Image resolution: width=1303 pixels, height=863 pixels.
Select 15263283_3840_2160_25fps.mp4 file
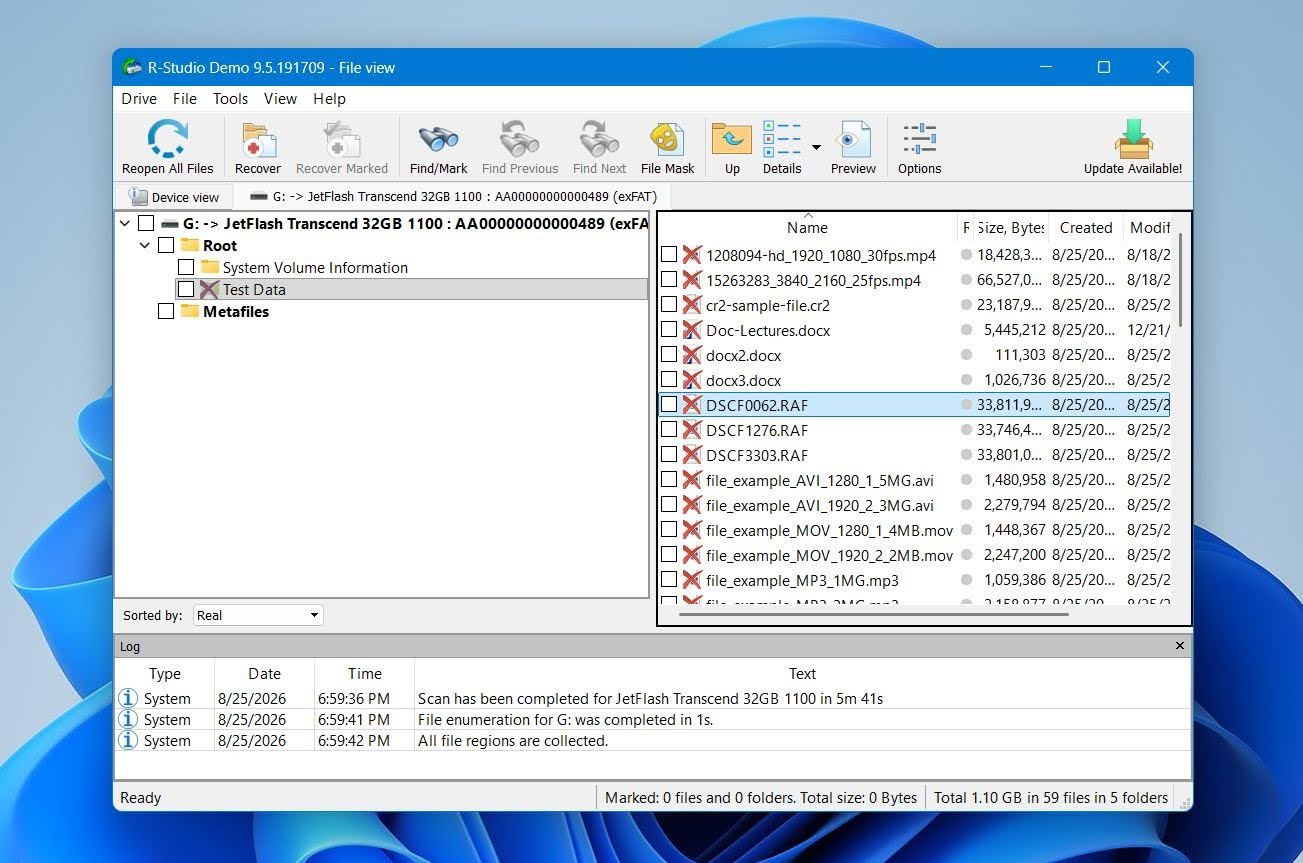coord(813,280)
